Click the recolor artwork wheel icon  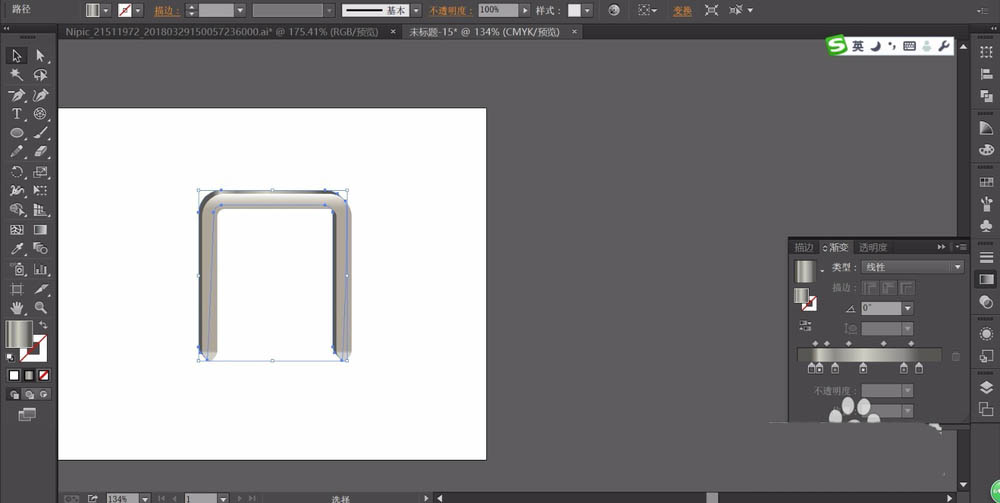click(614, 10)
